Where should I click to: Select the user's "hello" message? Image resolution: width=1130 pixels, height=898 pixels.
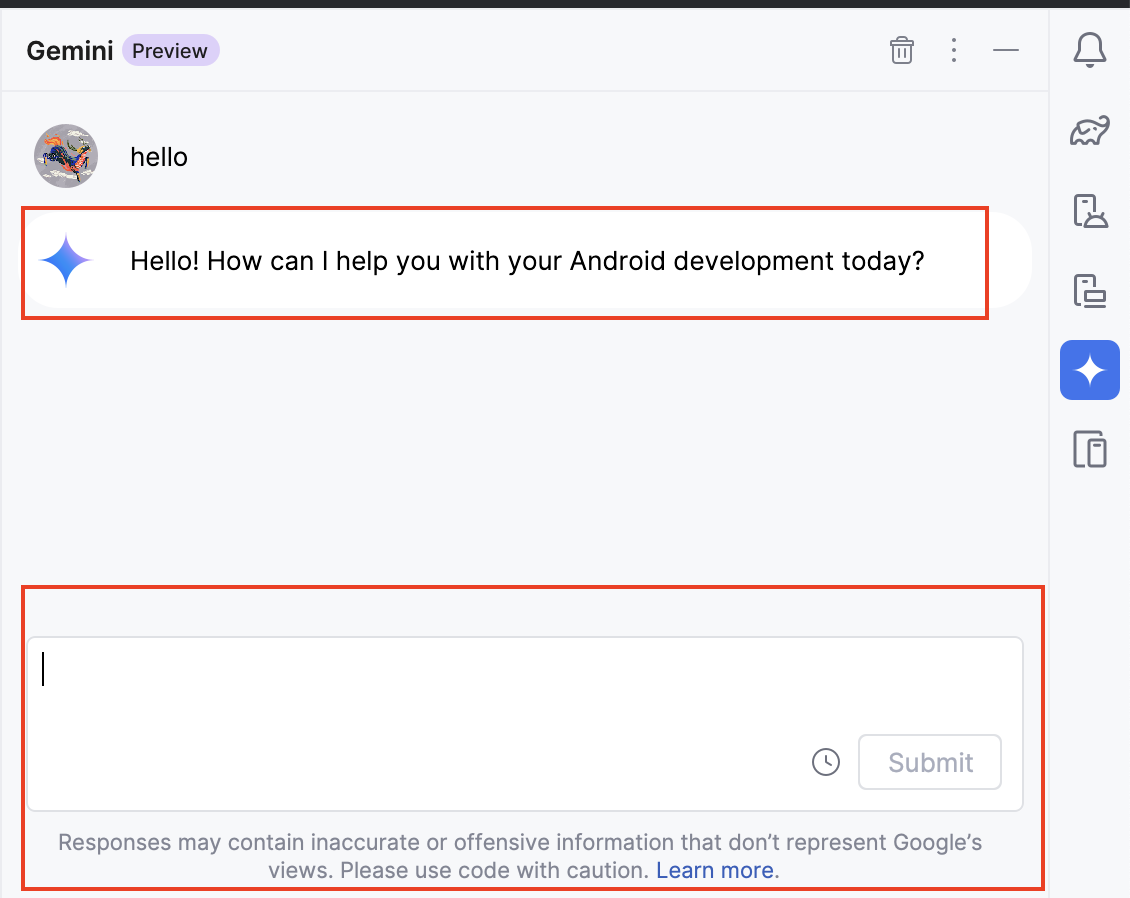coord(159,157)
